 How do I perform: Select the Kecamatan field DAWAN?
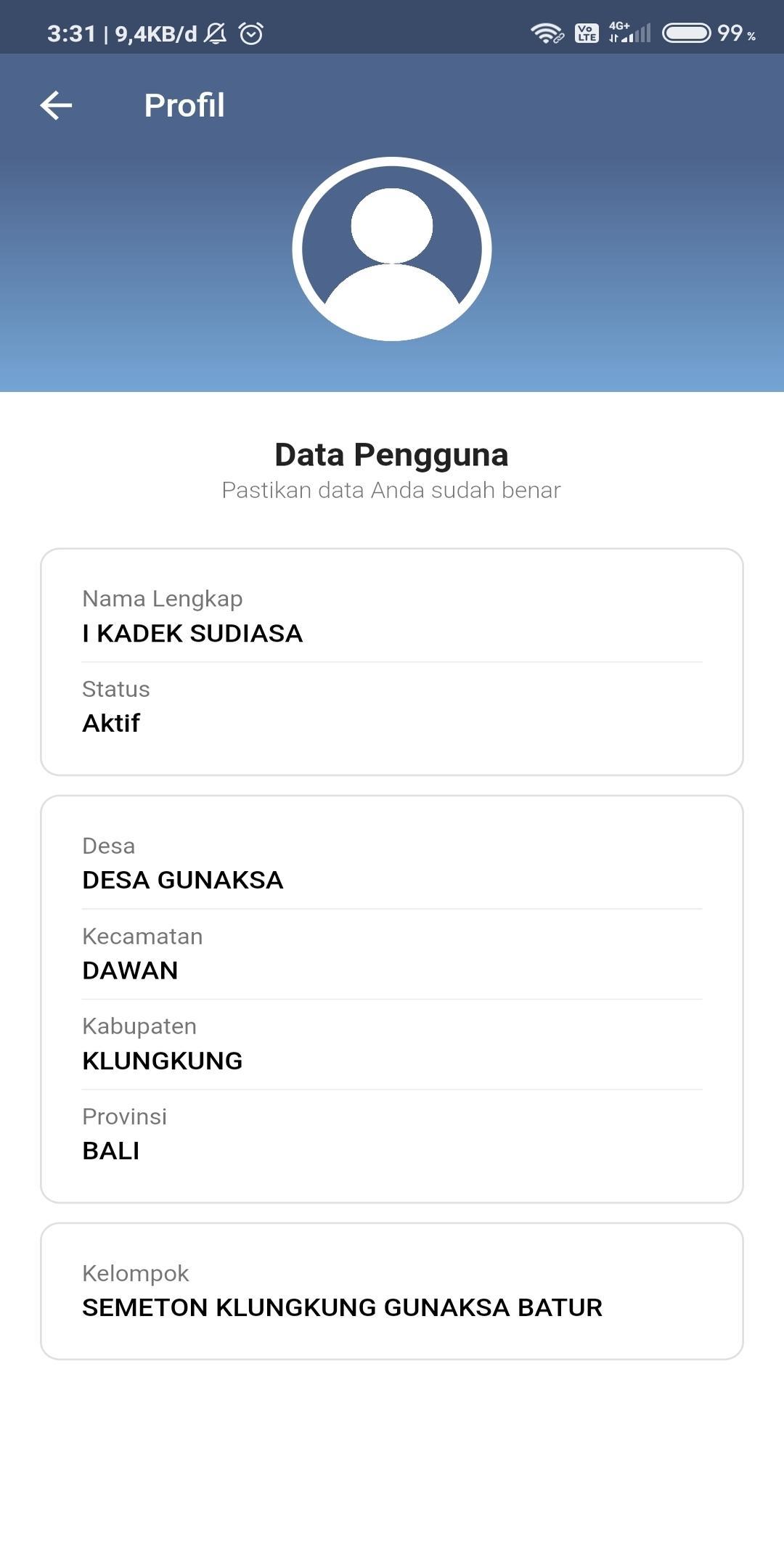[x=392, y=954]
